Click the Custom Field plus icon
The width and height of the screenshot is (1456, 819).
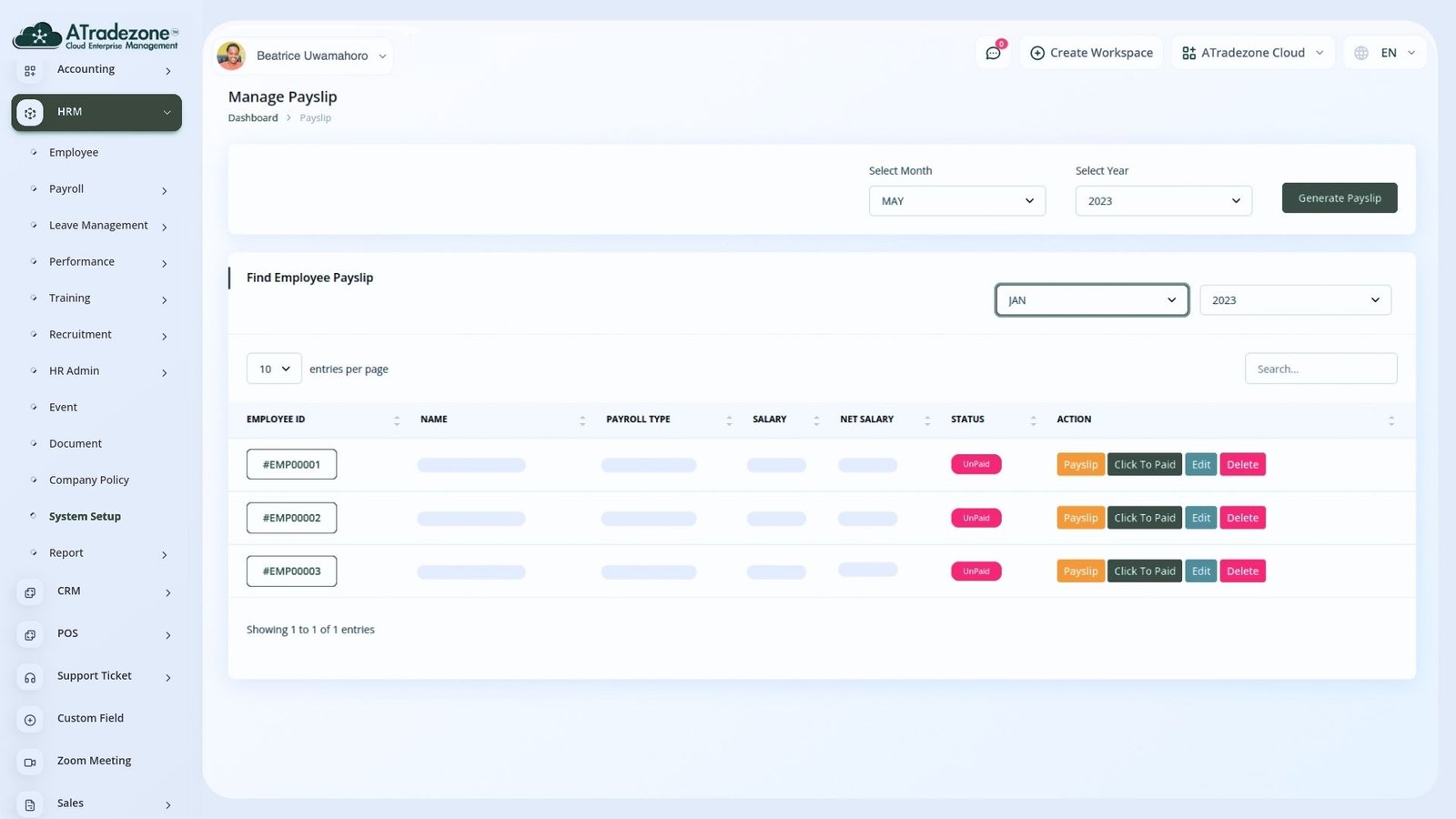[x=30, y=720]
